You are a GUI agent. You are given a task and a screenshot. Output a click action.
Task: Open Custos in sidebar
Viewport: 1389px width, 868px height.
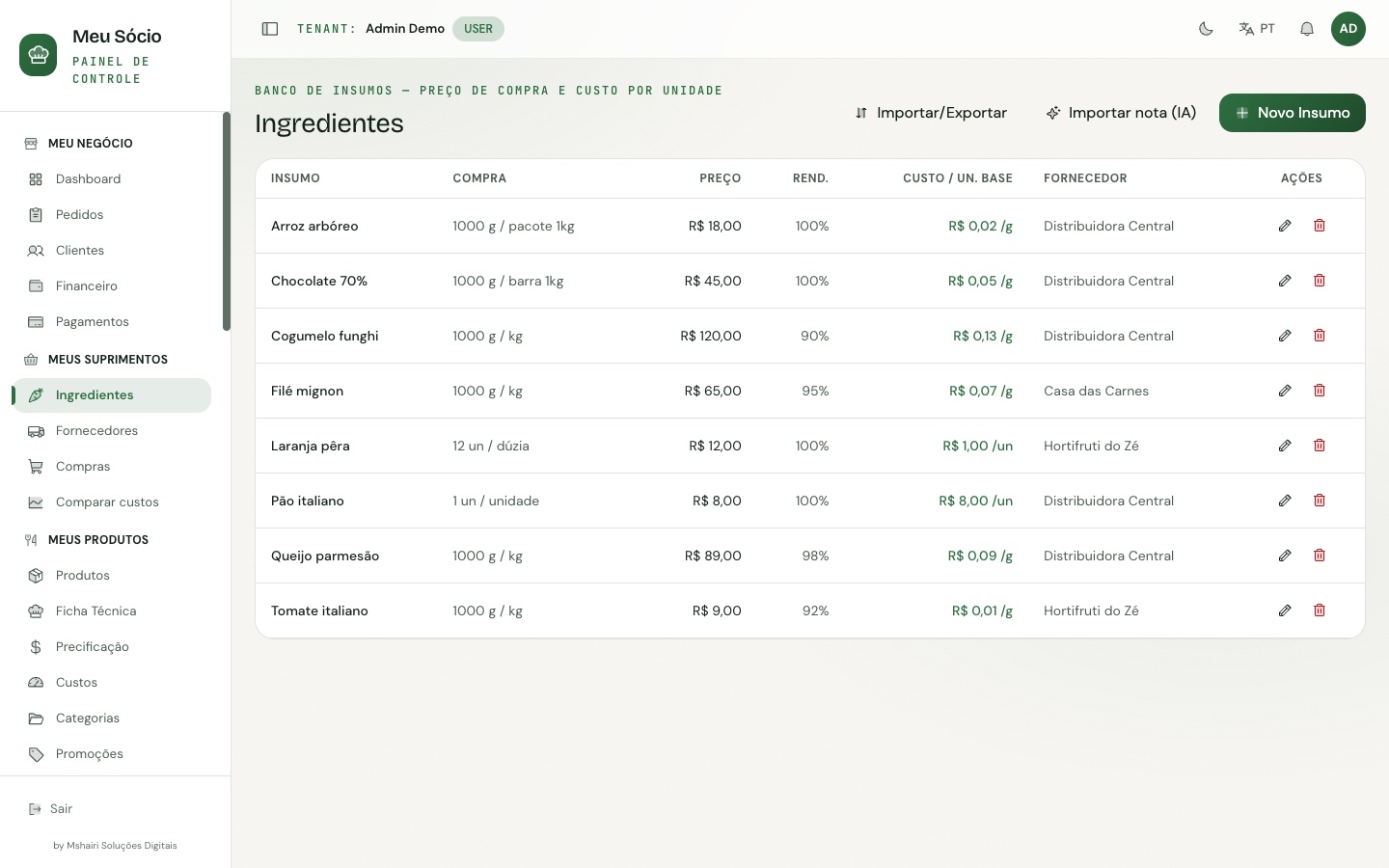click(112, 683)
